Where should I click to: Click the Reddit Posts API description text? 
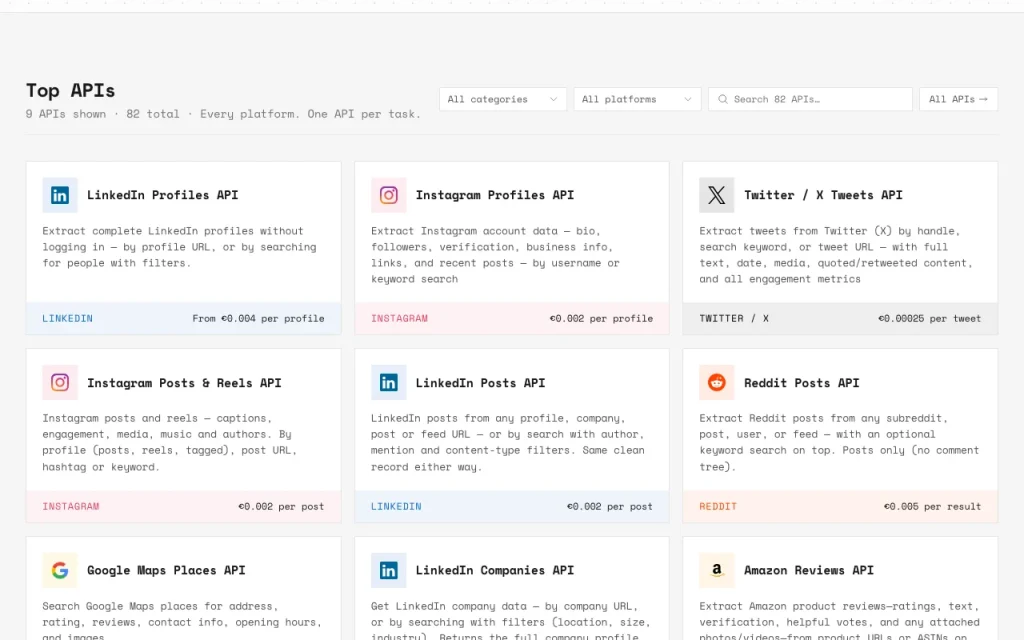click(x=839, y=442)
